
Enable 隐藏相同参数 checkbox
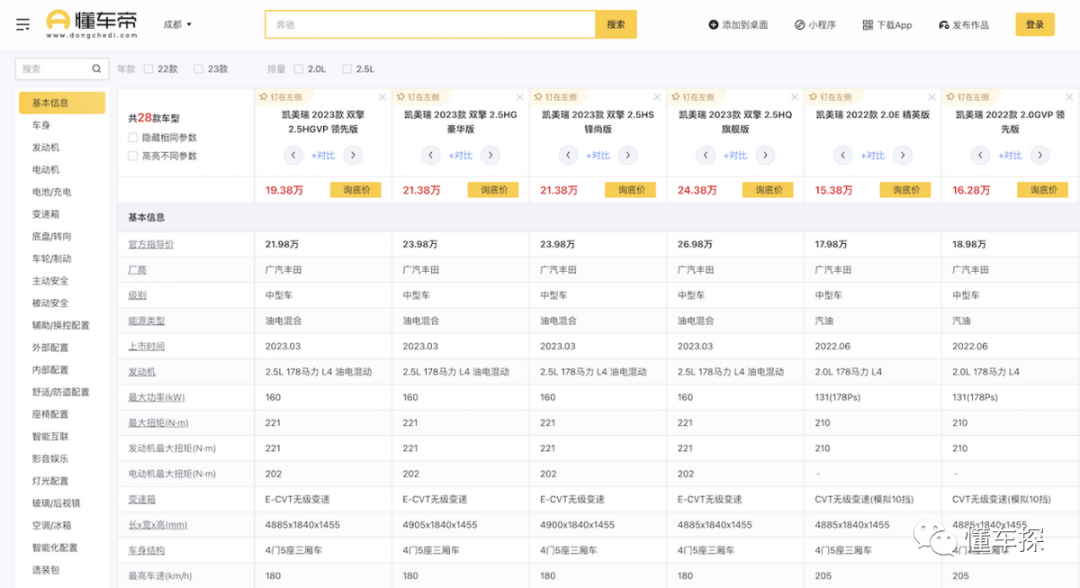click(133, 138)
